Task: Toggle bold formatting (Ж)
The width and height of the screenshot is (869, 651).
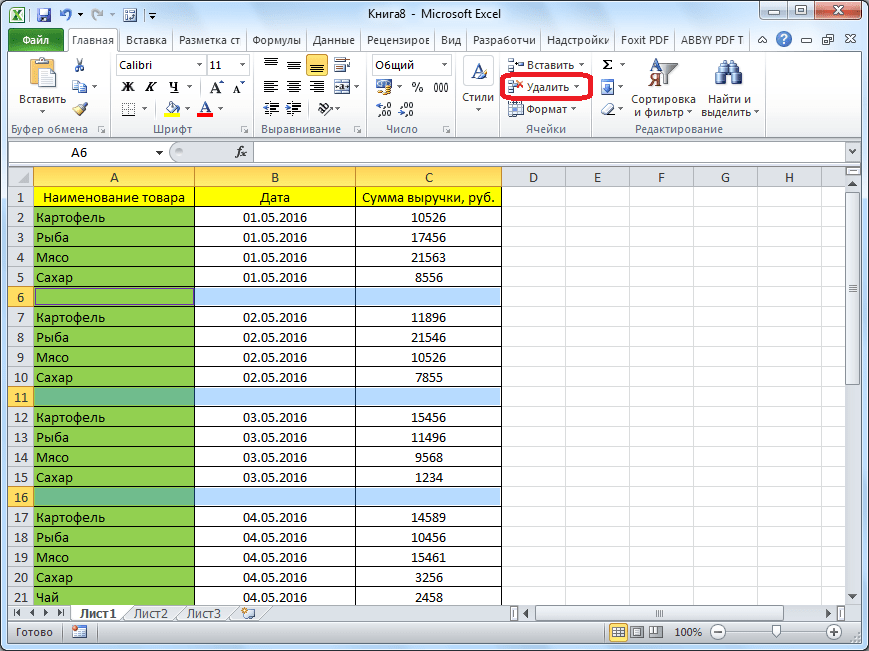Action: 128,87
